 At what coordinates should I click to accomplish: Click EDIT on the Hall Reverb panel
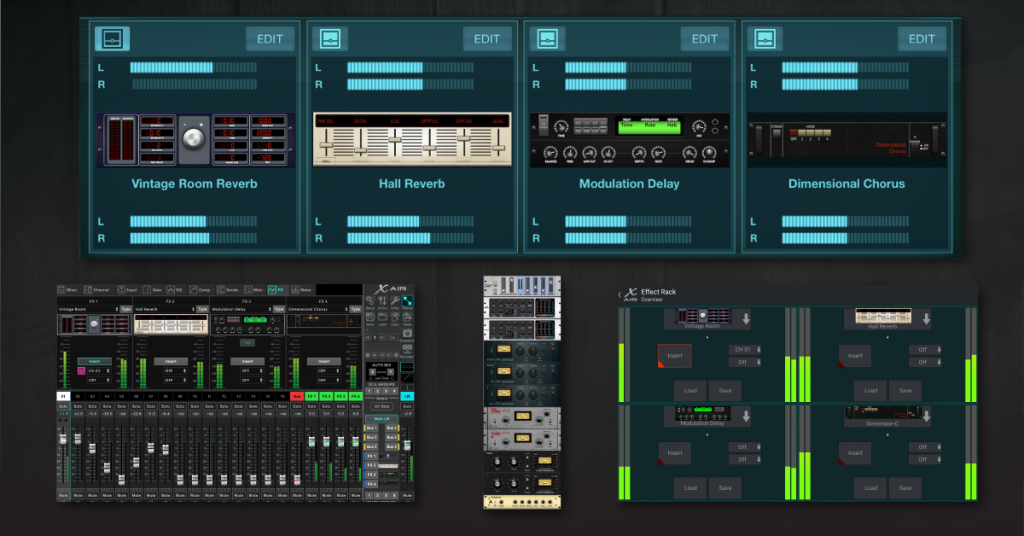click(487, 39)
